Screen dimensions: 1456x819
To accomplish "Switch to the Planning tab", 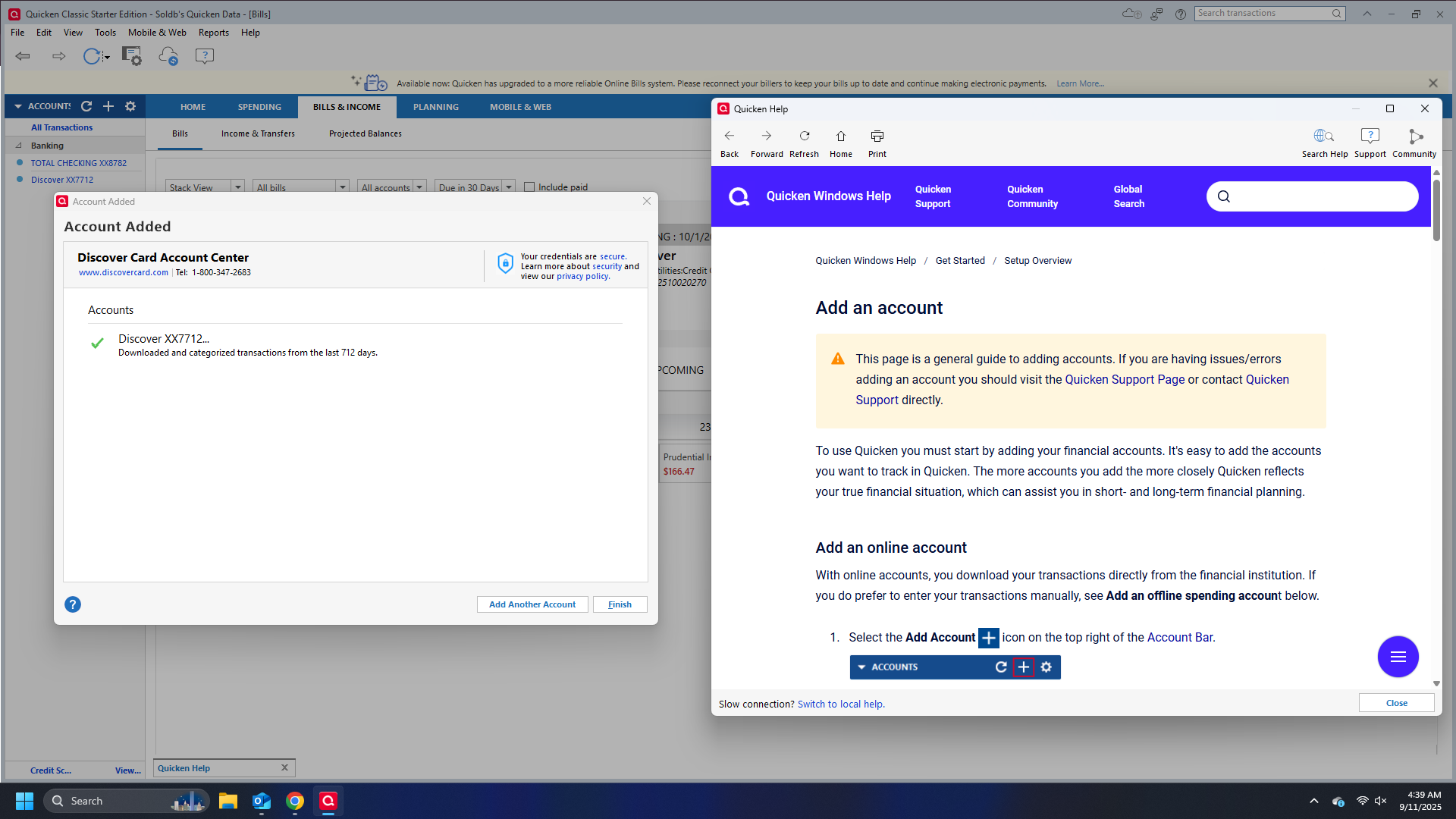I will click(435, 107).
